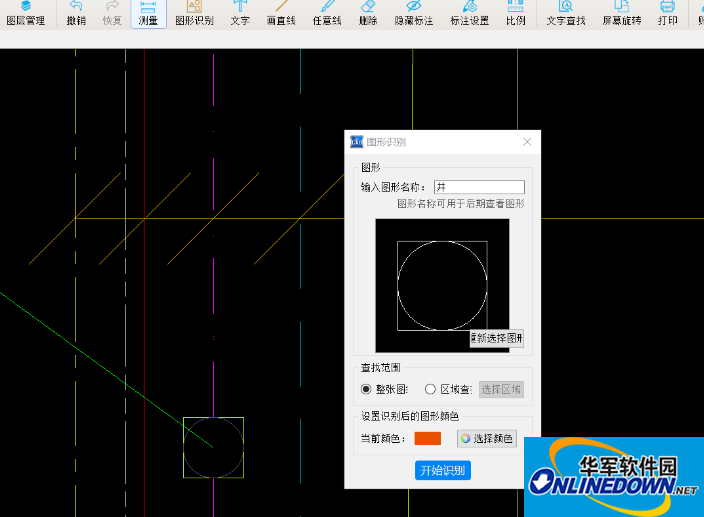Select the 测量 measure tool
Viewport: 704px width, 517px height.
[148, 13]
